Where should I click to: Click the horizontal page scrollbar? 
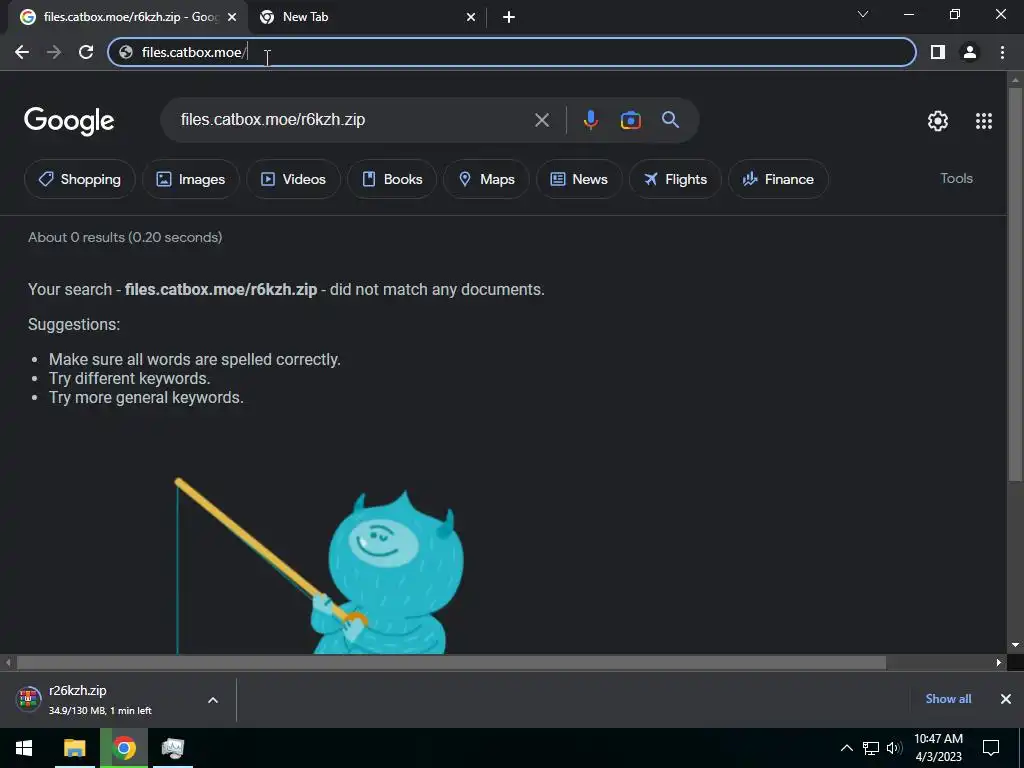point(451,662)
